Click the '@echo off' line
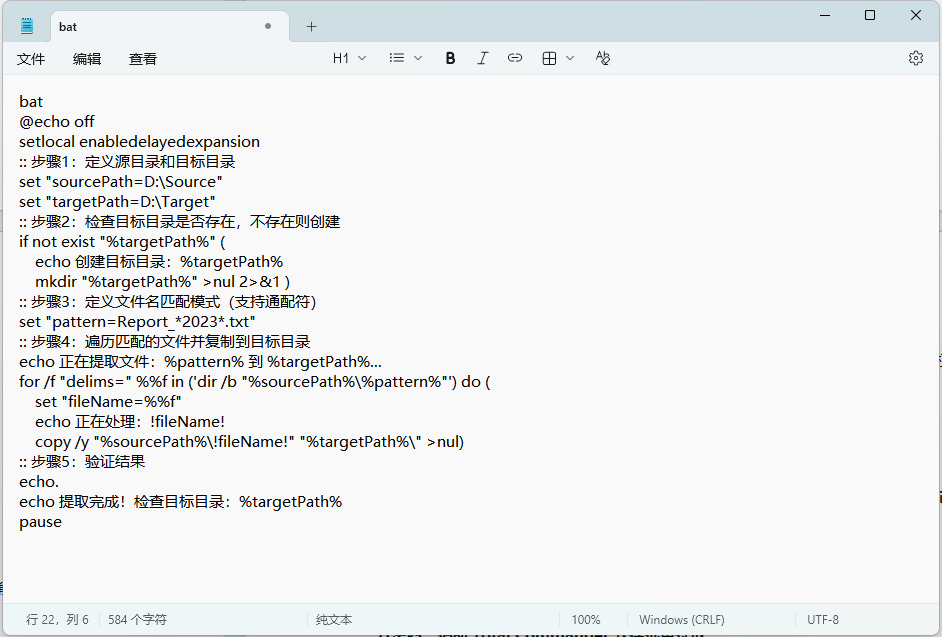942x637 pixels. tap(56, 121)
